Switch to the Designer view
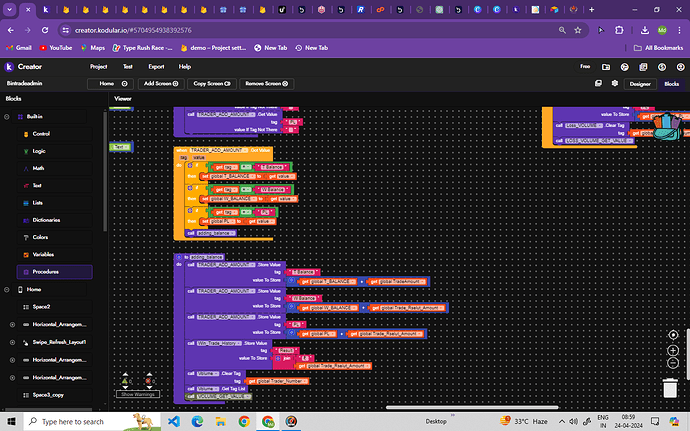 tap(640, 84)
